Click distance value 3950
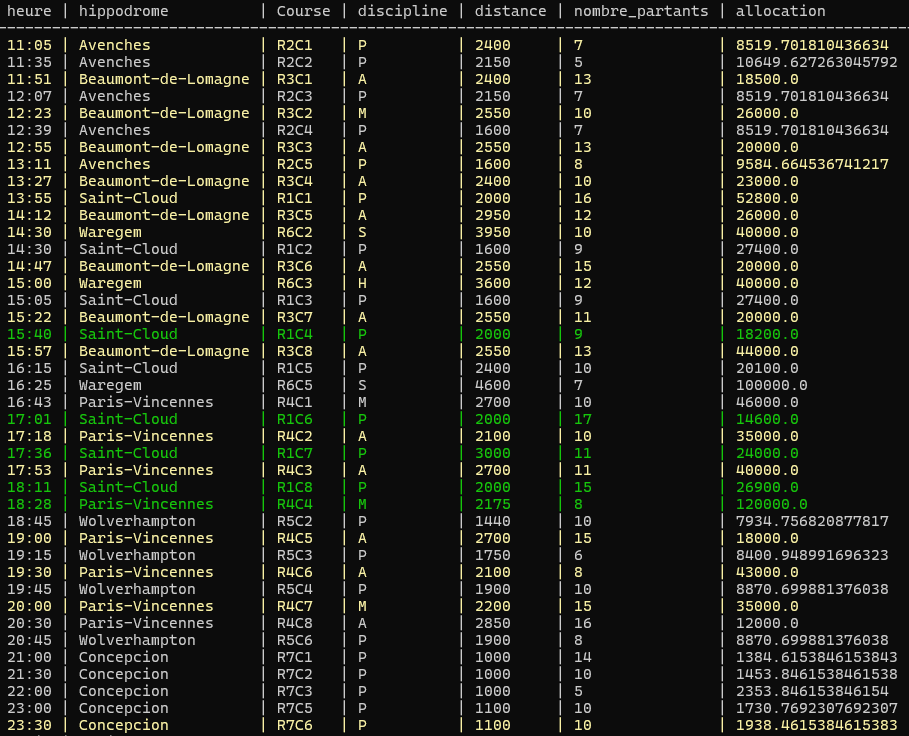Image resolution: width=909 pixels, height=736 pixels. coord(493,232)
